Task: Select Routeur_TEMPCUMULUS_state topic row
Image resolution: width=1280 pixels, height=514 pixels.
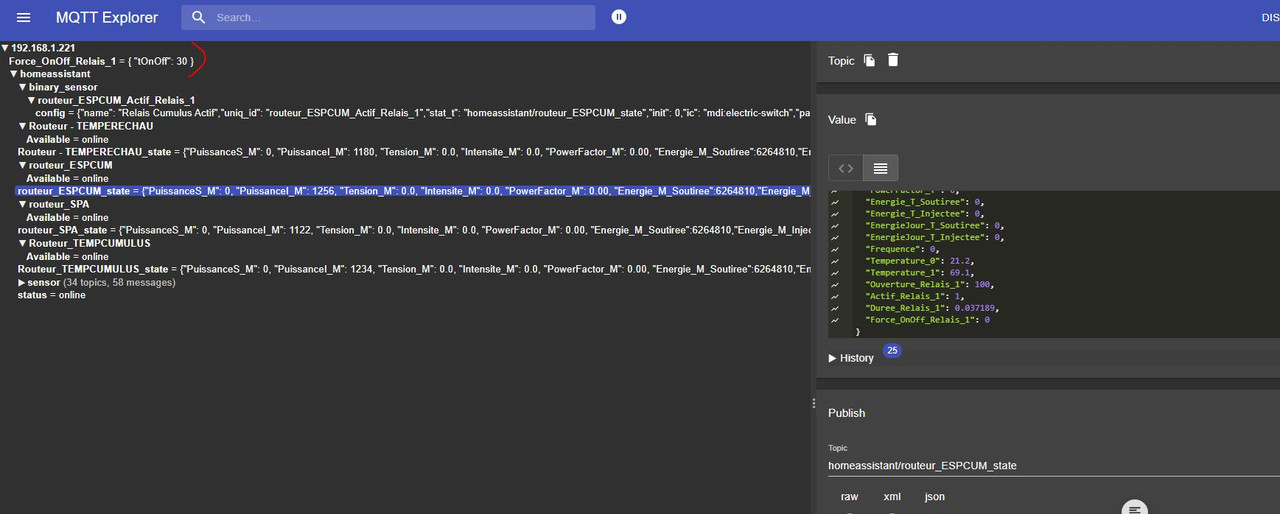Action: click(414, 269)
